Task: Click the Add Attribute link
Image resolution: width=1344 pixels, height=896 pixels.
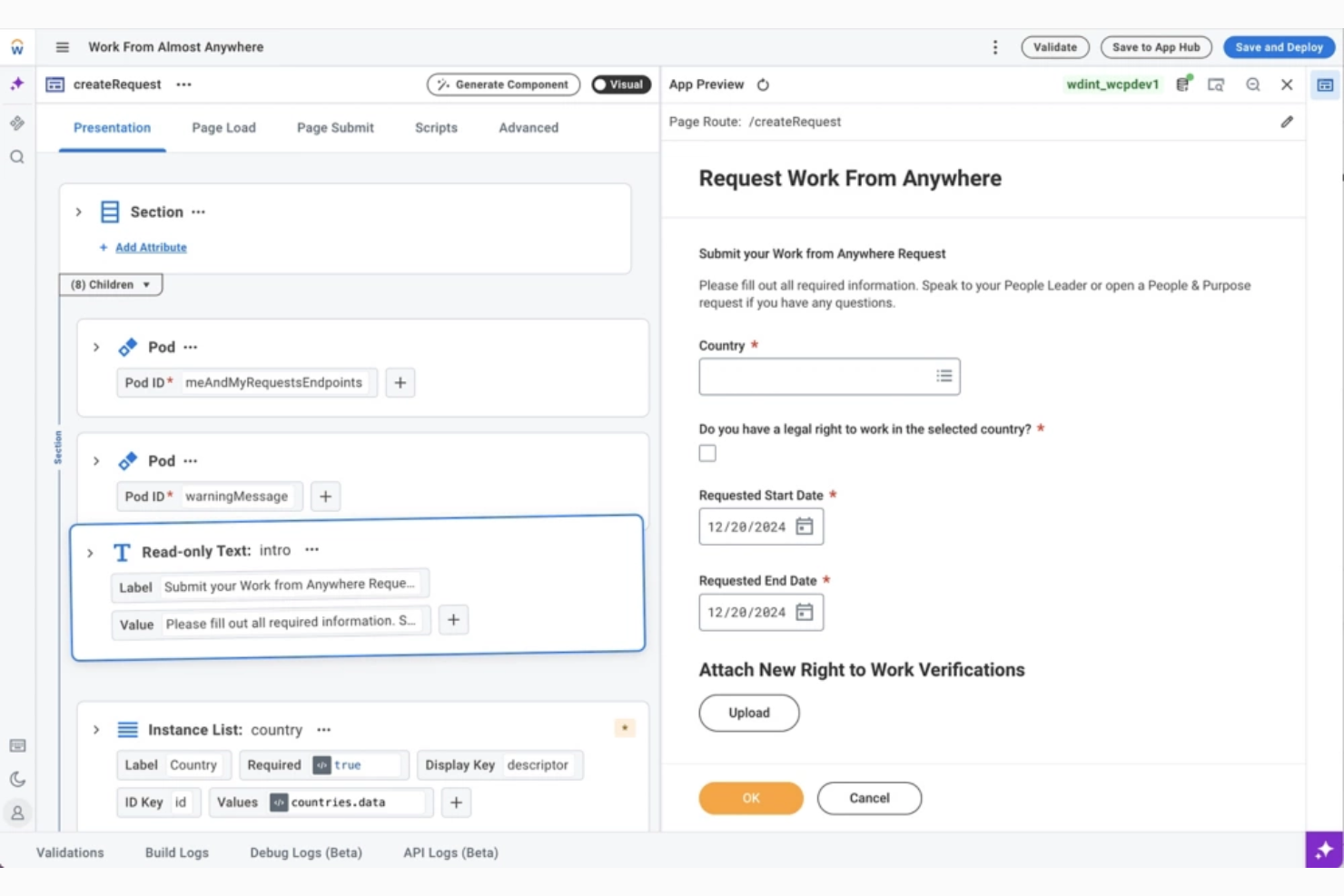Action: pyautogui.click(x=149, y=246)
